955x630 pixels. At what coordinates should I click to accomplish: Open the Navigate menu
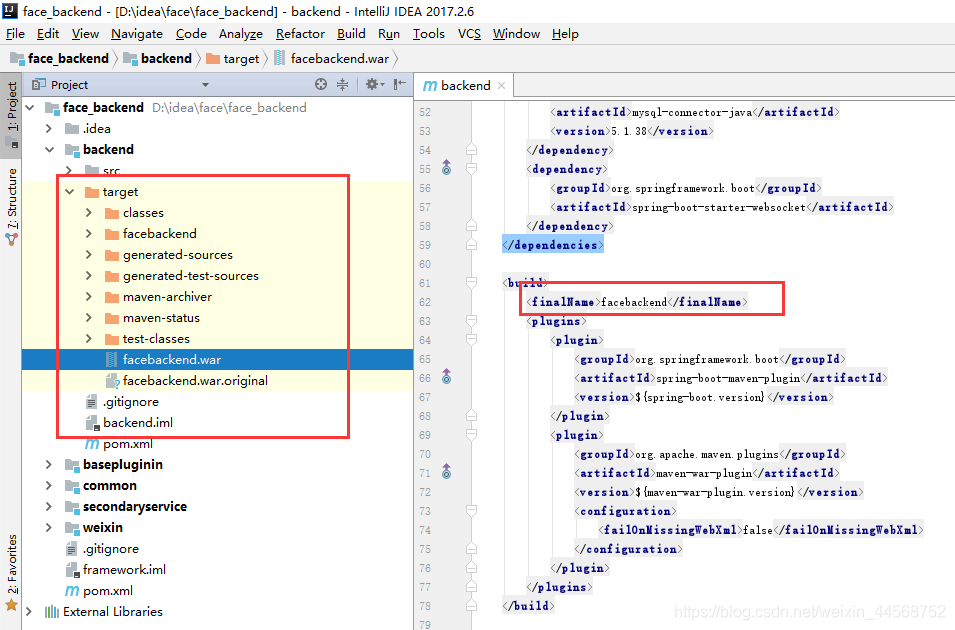click(137, 34)
